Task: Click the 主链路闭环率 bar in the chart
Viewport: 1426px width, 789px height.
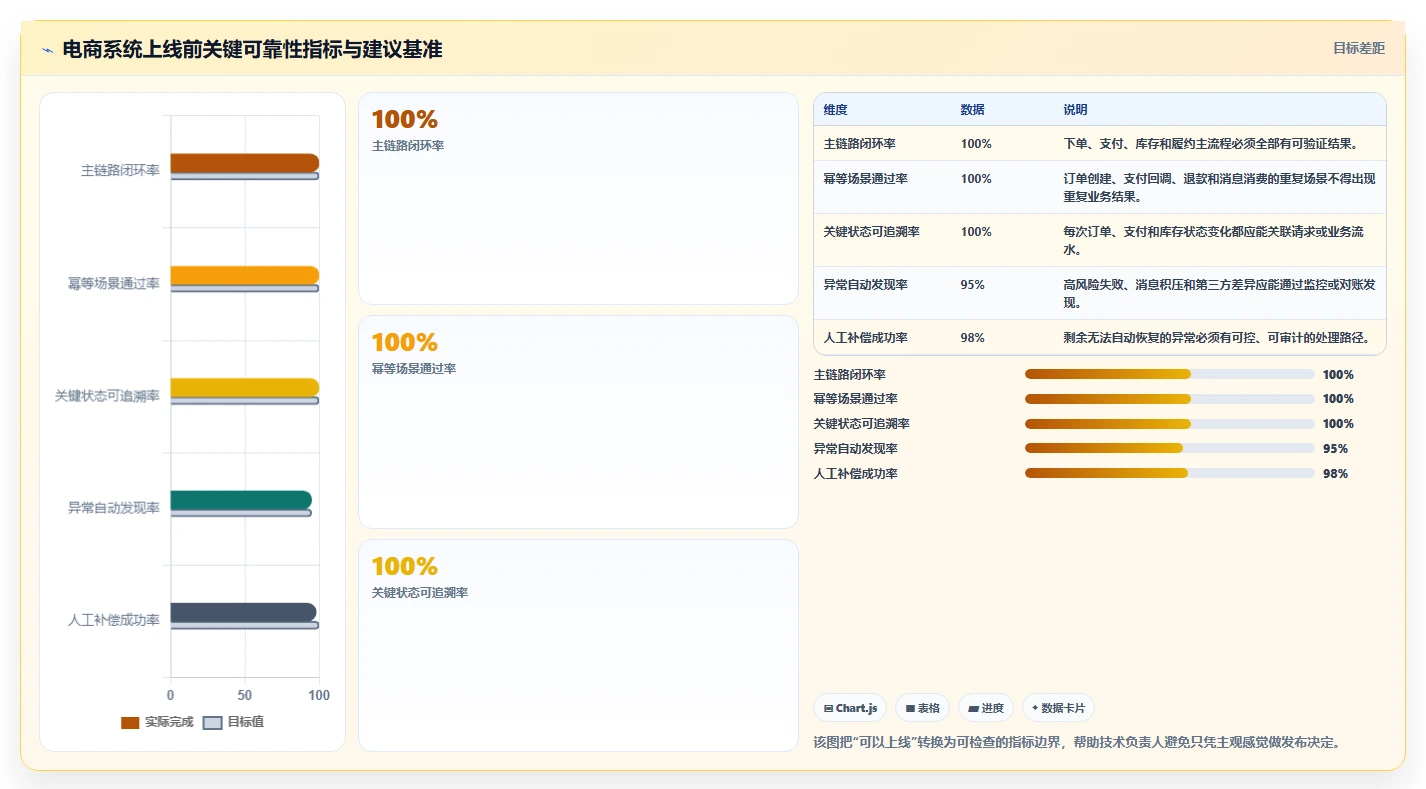Action: (245, 163)
